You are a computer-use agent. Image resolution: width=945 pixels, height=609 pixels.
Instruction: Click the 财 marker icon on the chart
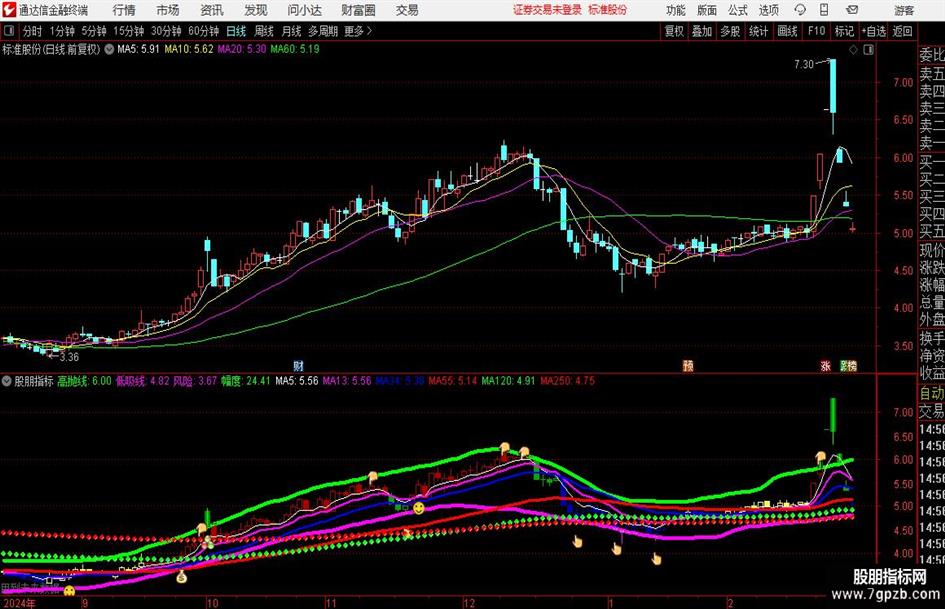click(x=298, y=365)
